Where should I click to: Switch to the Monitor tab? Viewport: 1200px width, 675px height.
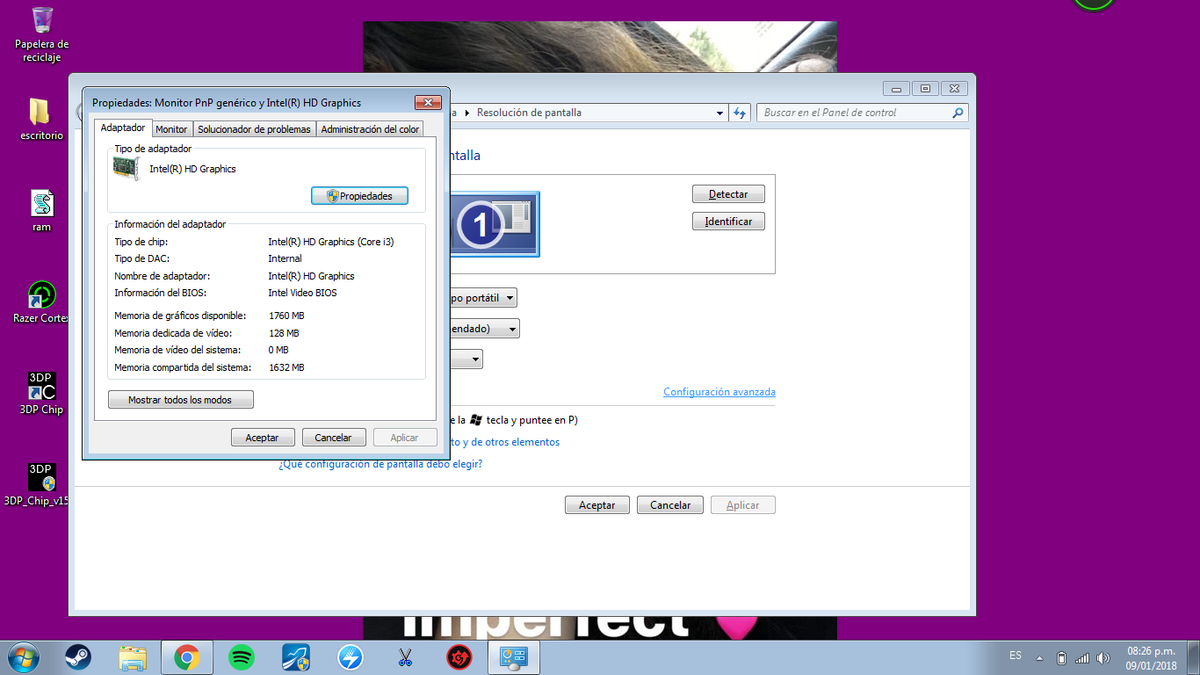click(x=171, y=129)
